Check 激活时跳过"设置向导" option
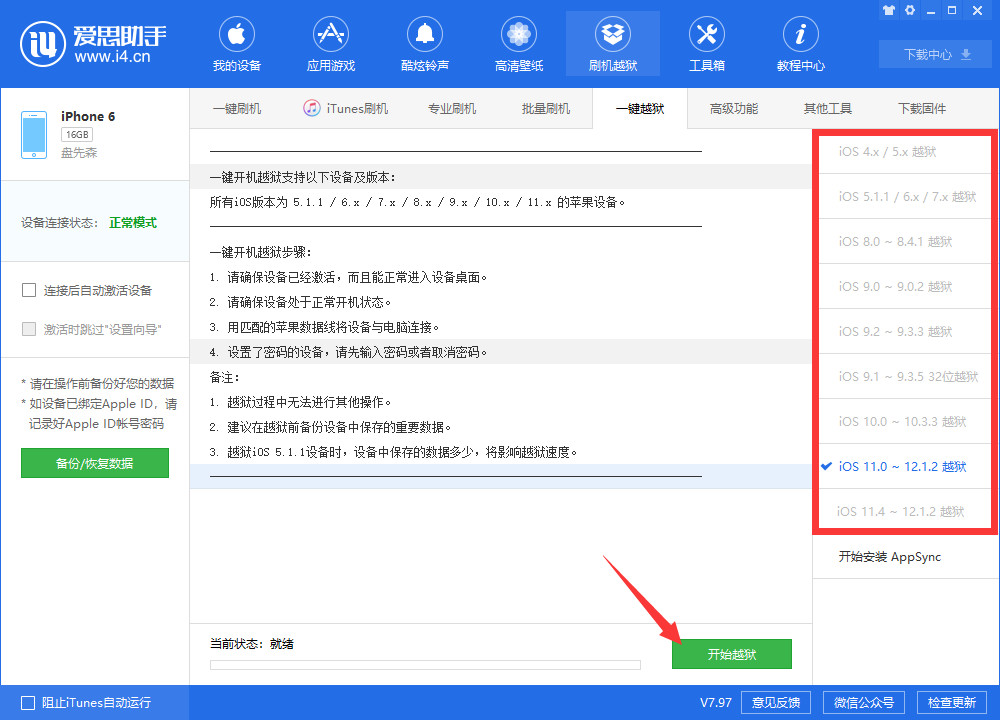 pyautogui.click(x=29, y=329)
